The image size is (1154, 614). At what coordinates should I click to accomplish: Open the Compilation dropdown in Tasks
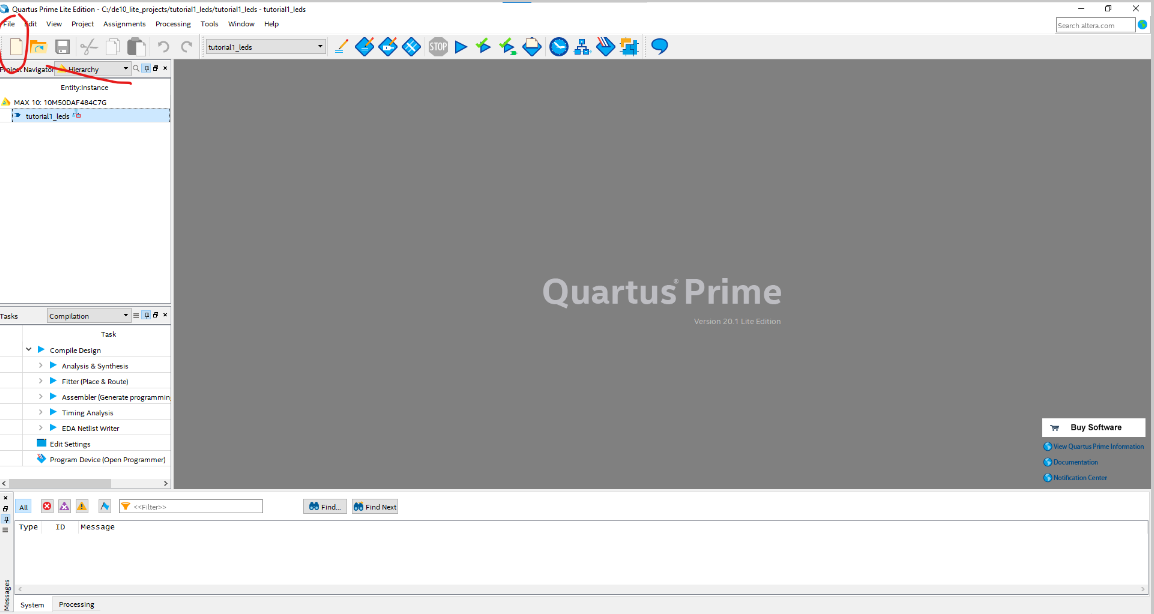pos(89,316)
